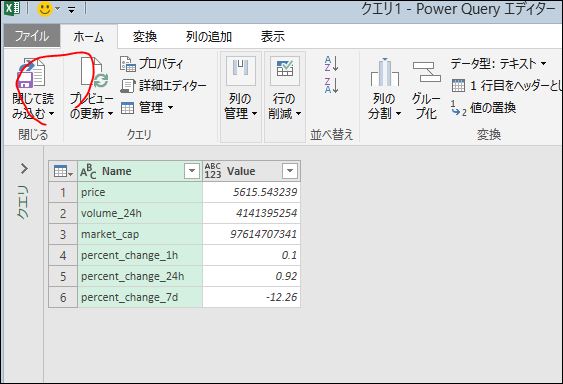Click the プロパティ icon
Image resolution: width=563 pixels, height=384 pixels.
coord(127,64)
